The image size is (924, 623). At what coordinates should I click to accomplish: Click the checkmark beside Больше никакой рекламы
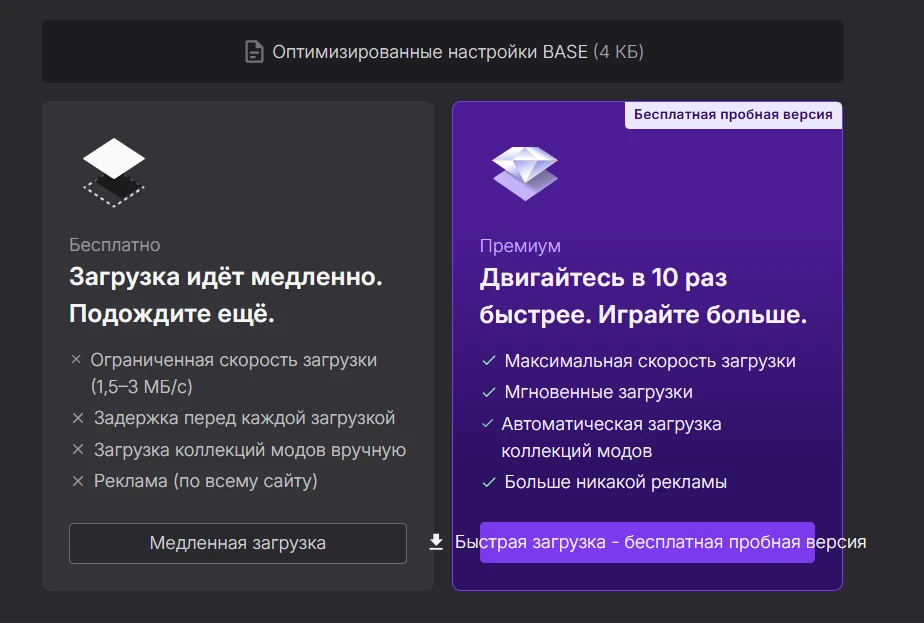pos(489,483)
